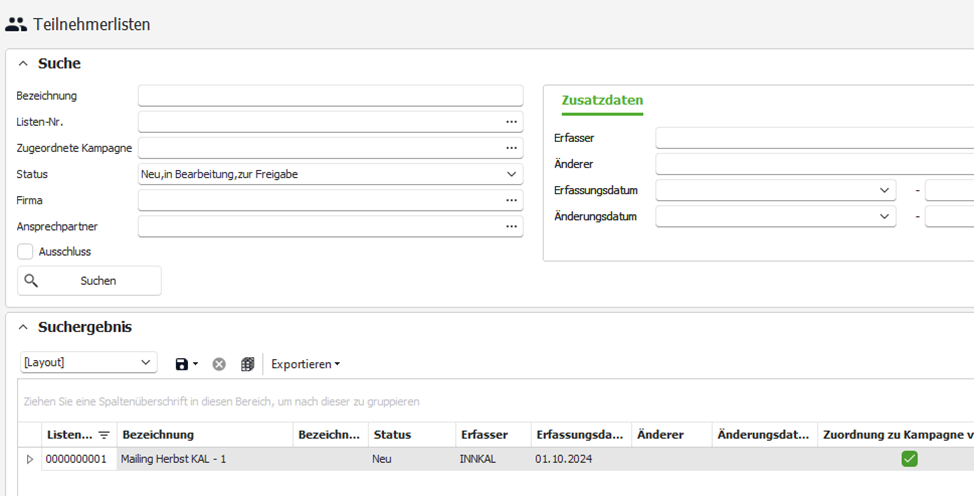Click the Suchen button
This screenshot has width=974, height=496.
click(x=89, y=281)
